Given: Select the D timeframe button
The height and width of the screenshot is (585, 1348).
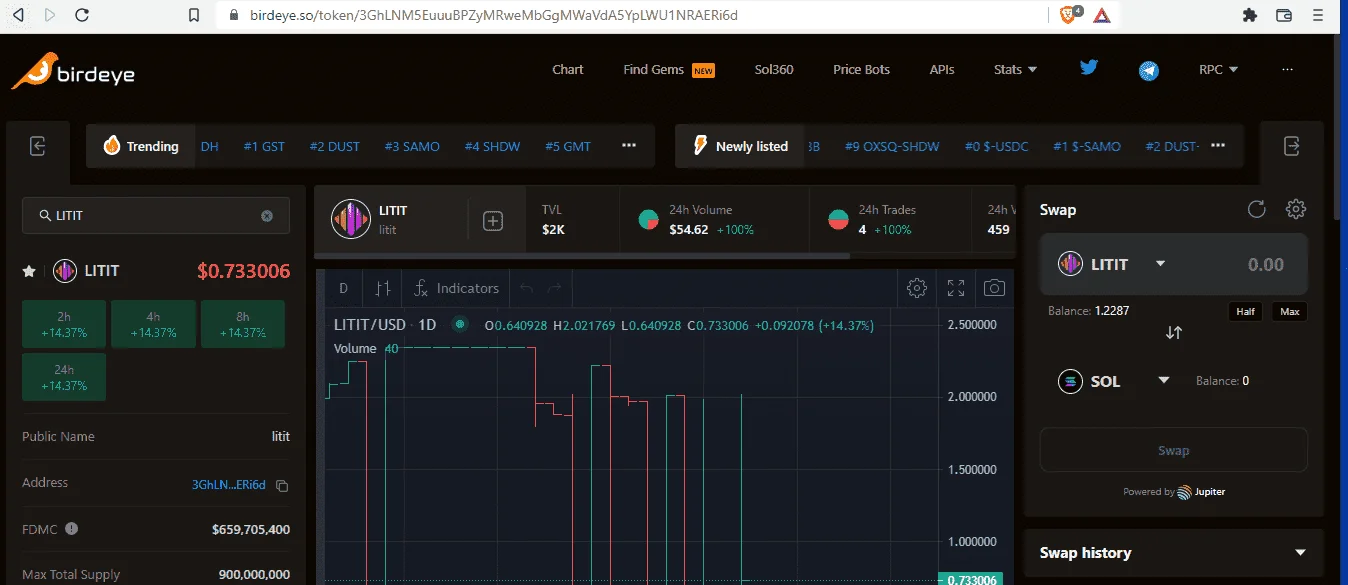Looking at the screenshot, I should click(x=343, y=288).
